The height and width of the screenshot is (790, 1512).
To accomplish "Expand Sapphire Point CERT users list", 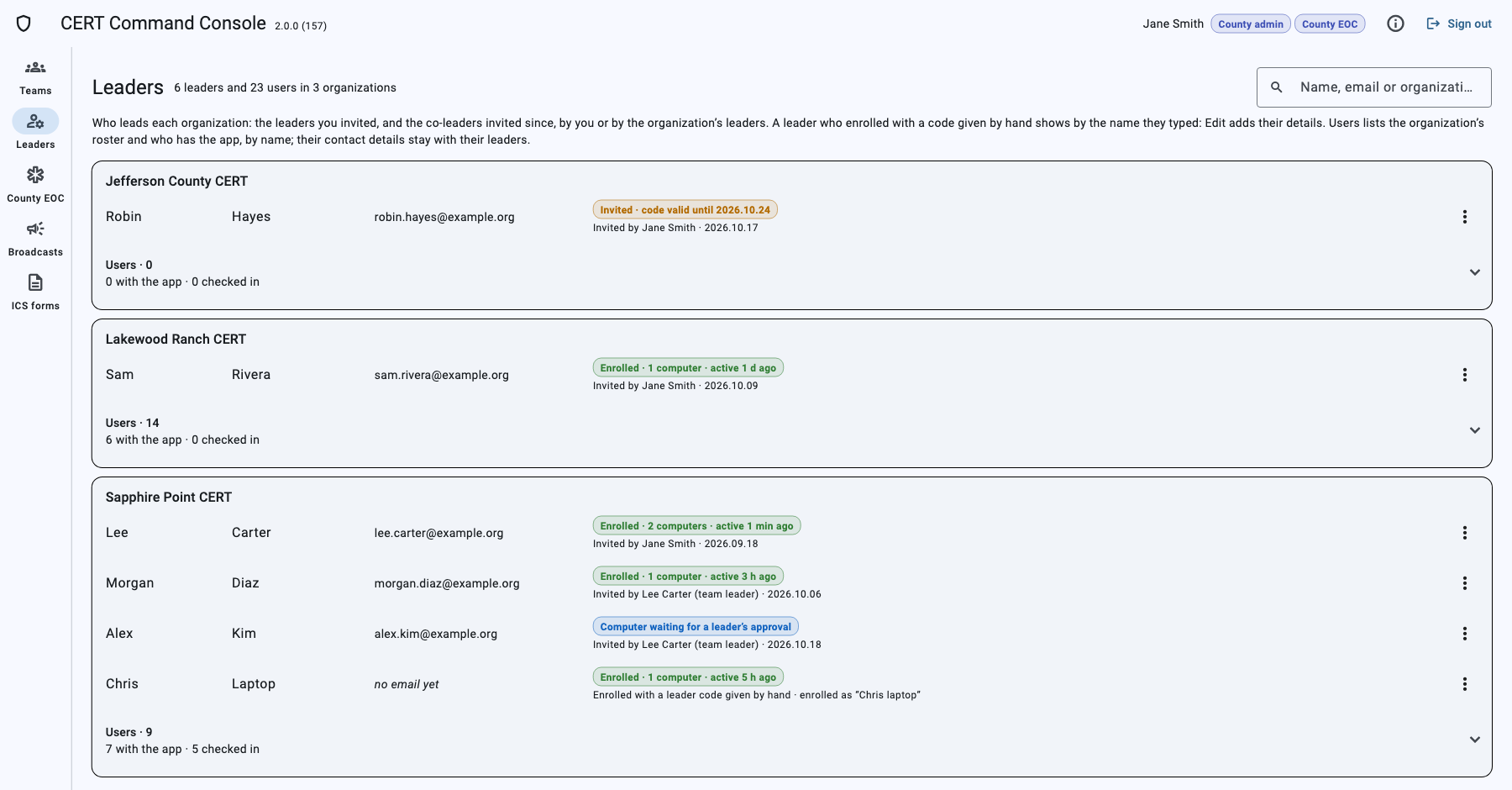I will (x=1475, y=740).
